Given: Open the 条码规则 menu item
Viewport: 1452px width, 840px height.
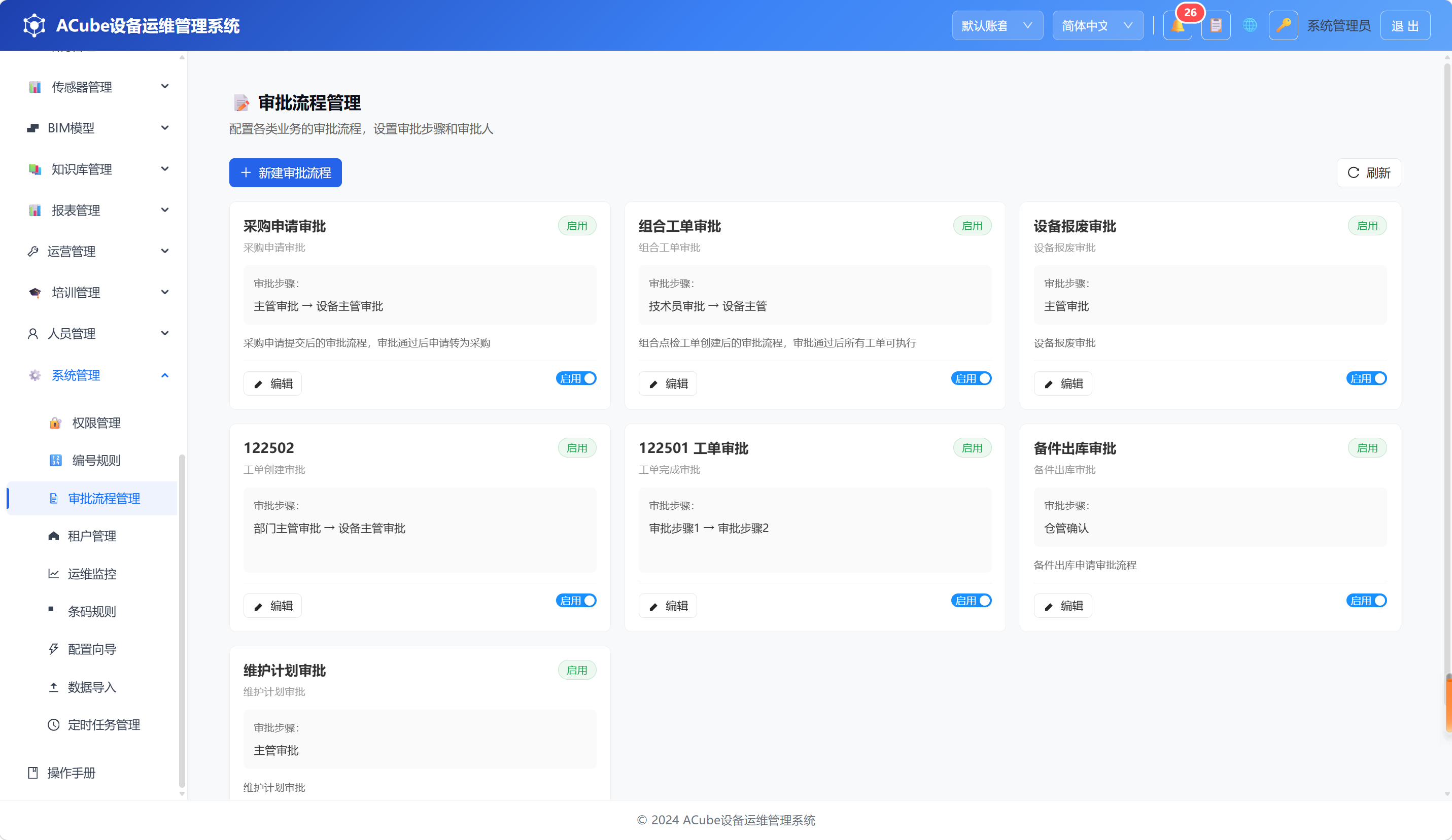Looking at the screenshot, I should (92, 611).
